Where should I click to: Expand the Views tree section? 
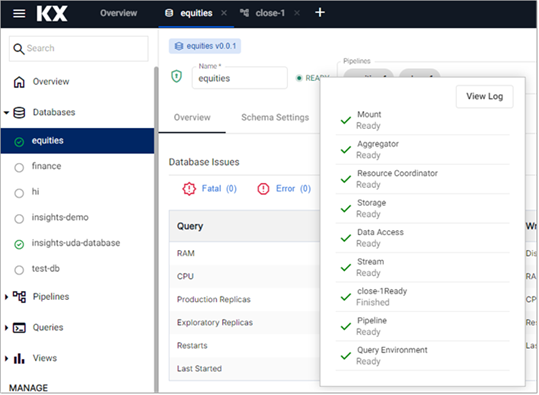pos(6,359)
